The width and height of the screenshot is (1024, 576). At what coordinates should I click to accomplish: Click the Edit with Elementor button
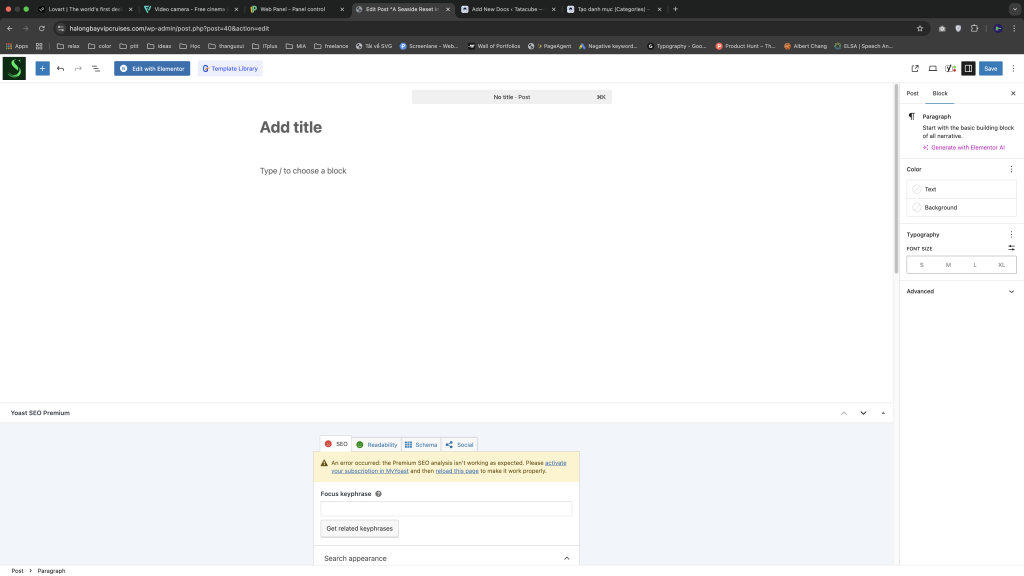coord(152,68)
